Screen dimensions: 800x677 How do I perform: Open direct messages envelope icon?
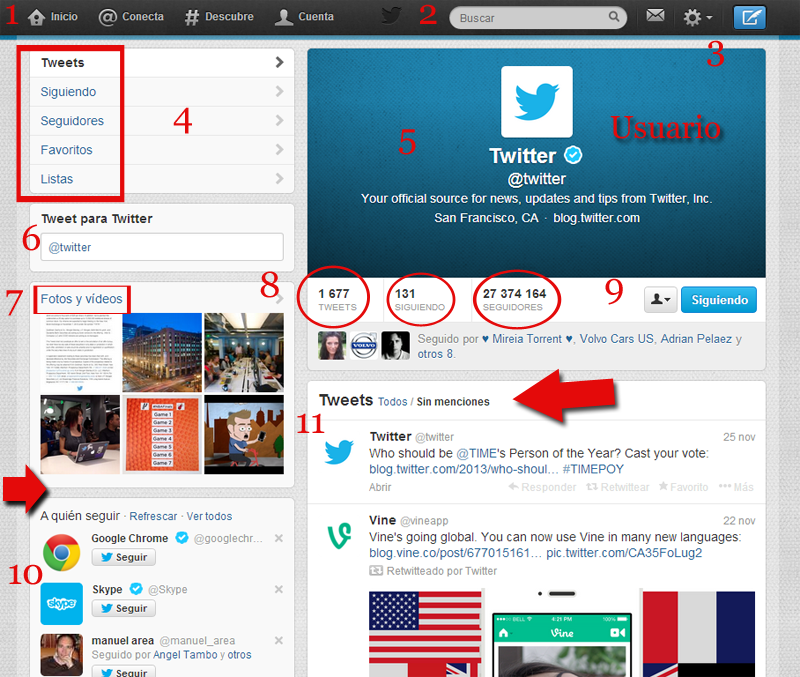(655, 16)
